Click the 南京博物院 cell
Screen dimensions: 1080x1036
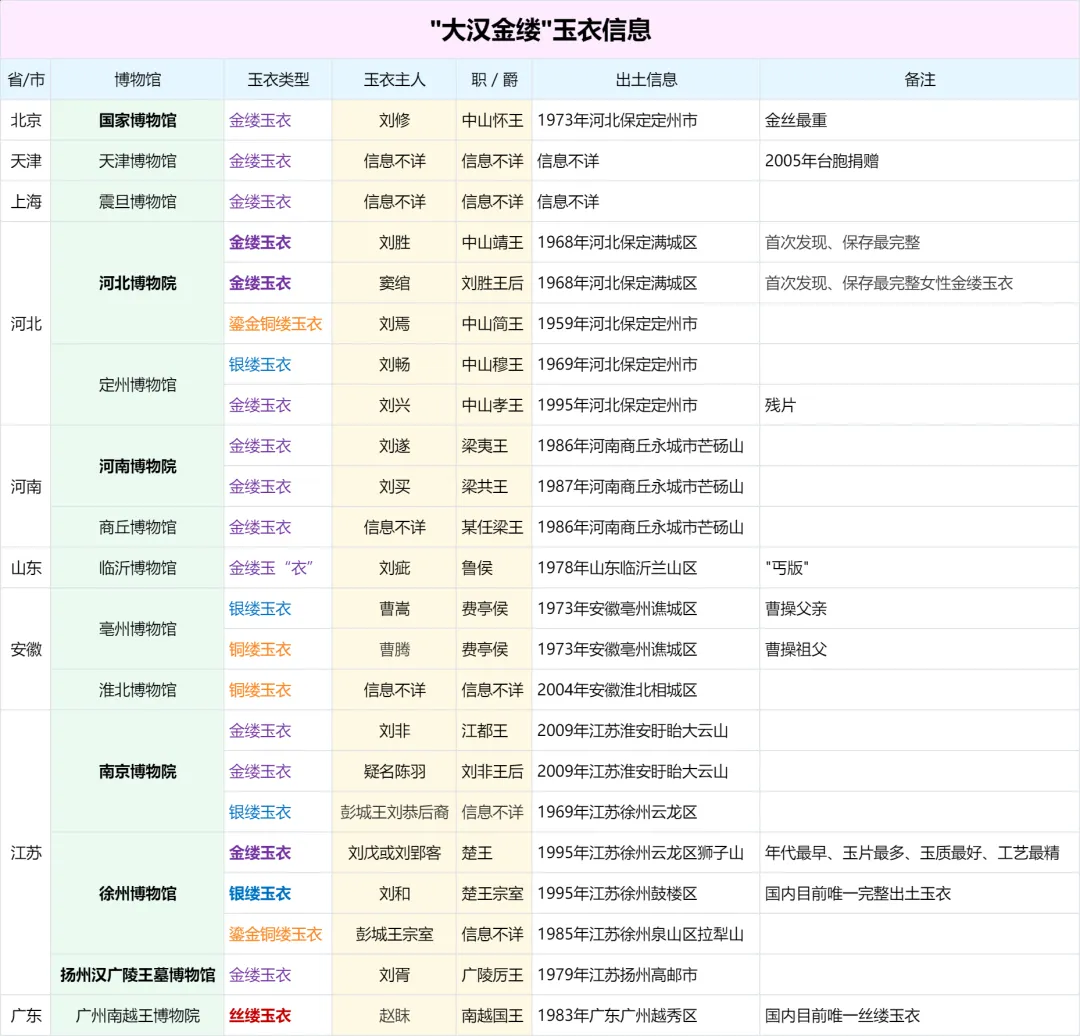[138, 771]
